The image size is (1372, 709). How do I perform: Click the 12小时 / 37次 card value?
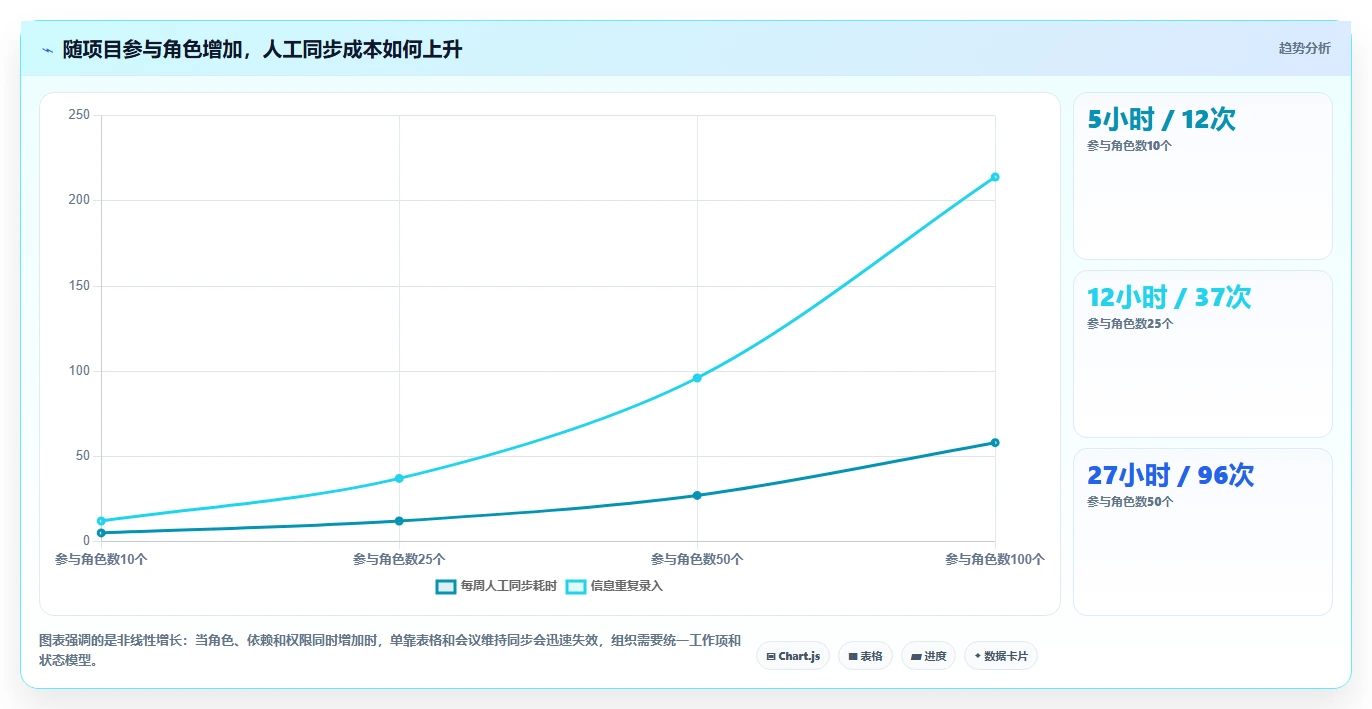tap(1169, 297)
